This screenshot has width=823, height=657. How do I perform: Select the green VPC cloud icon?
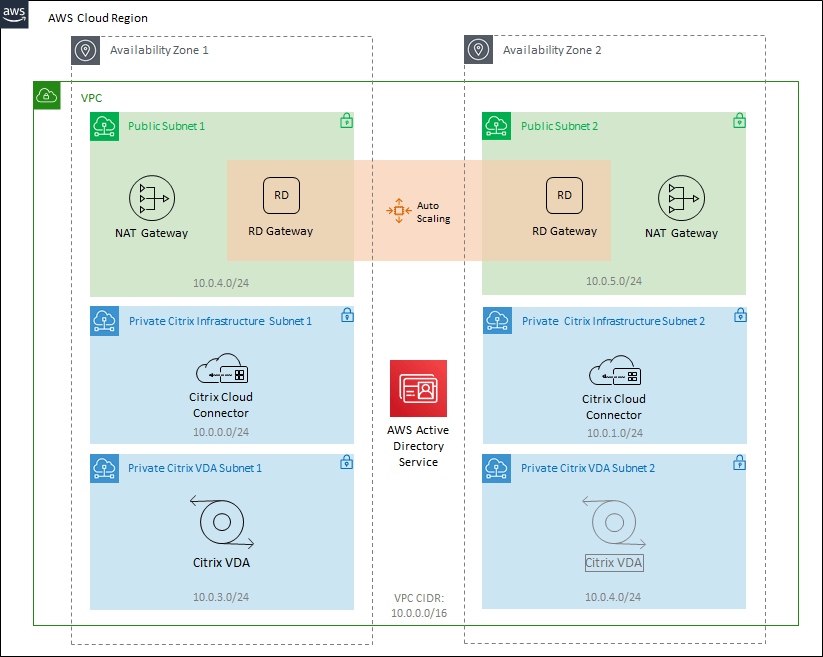(46, 95)
